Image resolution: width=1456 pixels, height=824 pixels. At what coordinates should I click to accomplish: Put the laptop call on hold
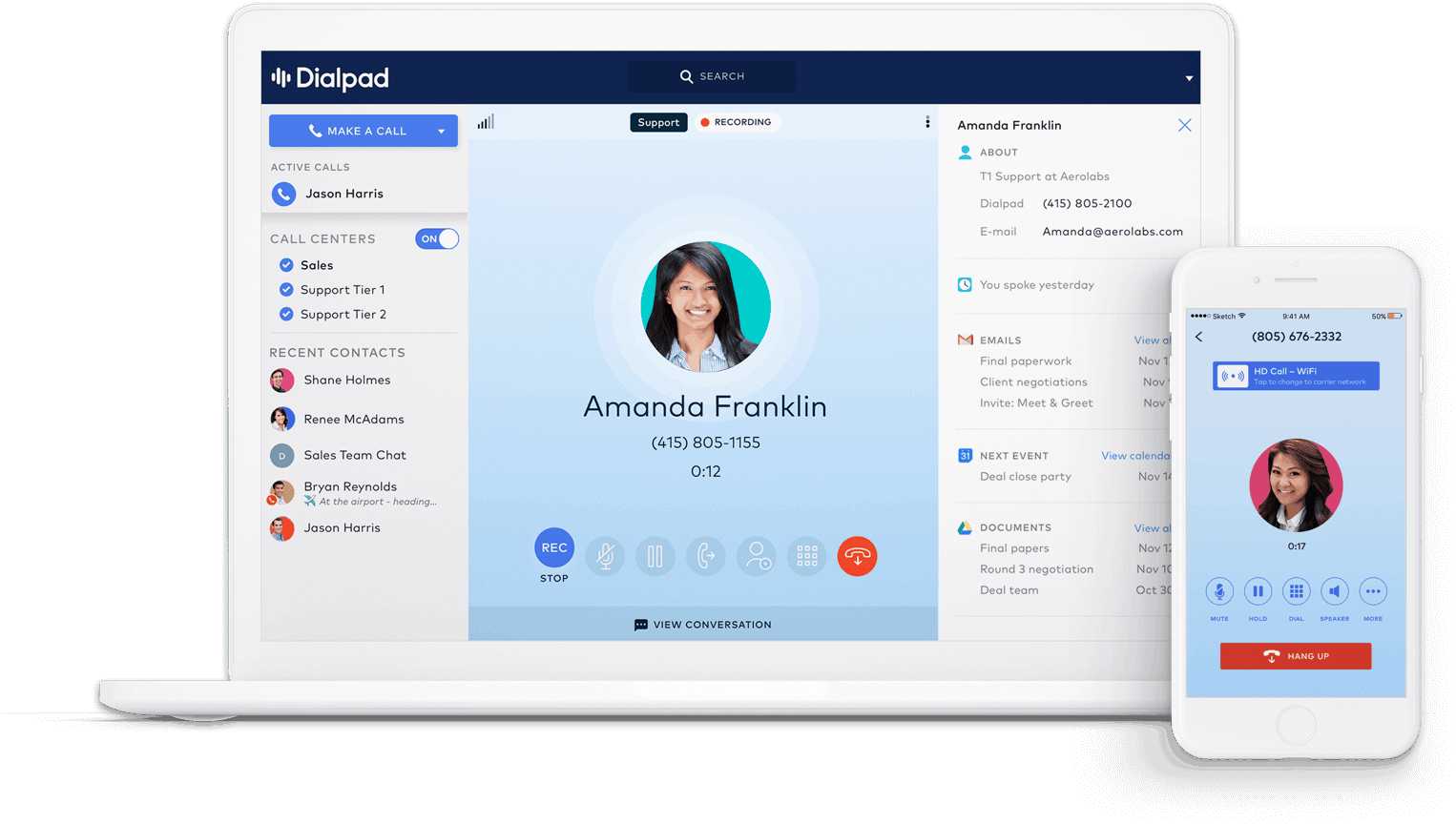pyautogui.click(x=655, y=556)
